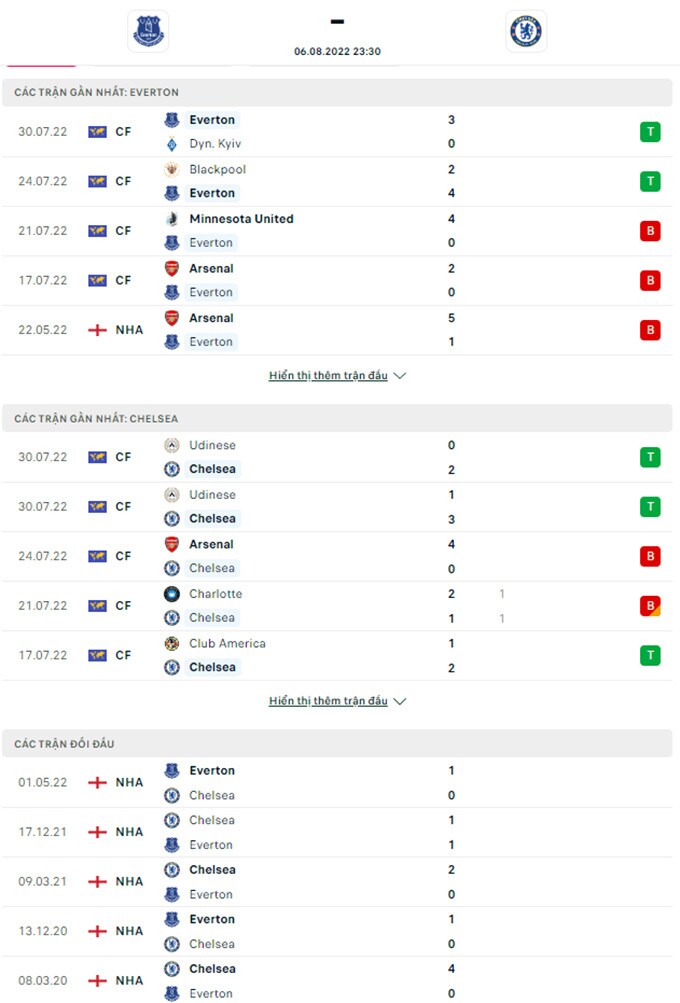This screenshot has width=680, height=1003.
Task: Click the Charlotte club badge
Action: click(x=172, y=594)
